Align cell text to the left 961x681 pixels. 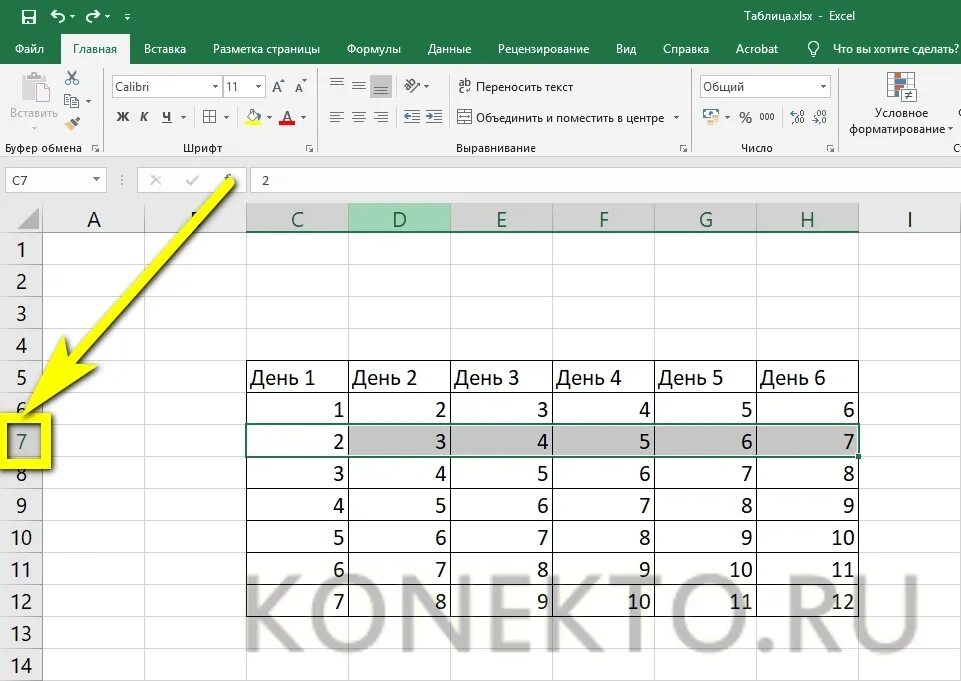pos(336,116)
